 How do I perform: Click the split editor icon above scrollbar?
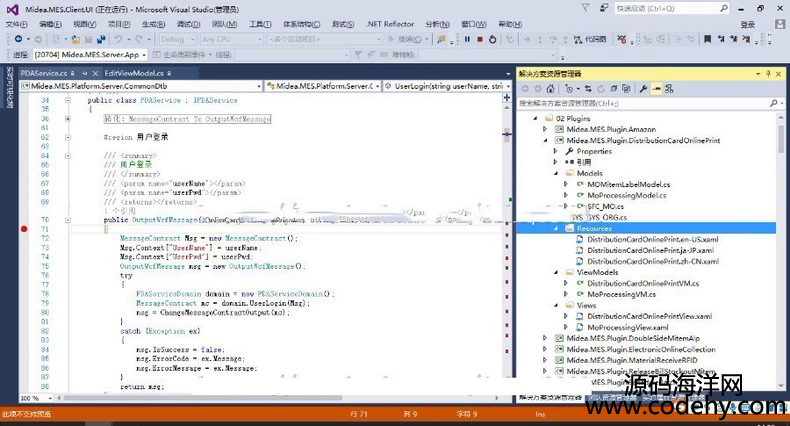pos(506,98)
